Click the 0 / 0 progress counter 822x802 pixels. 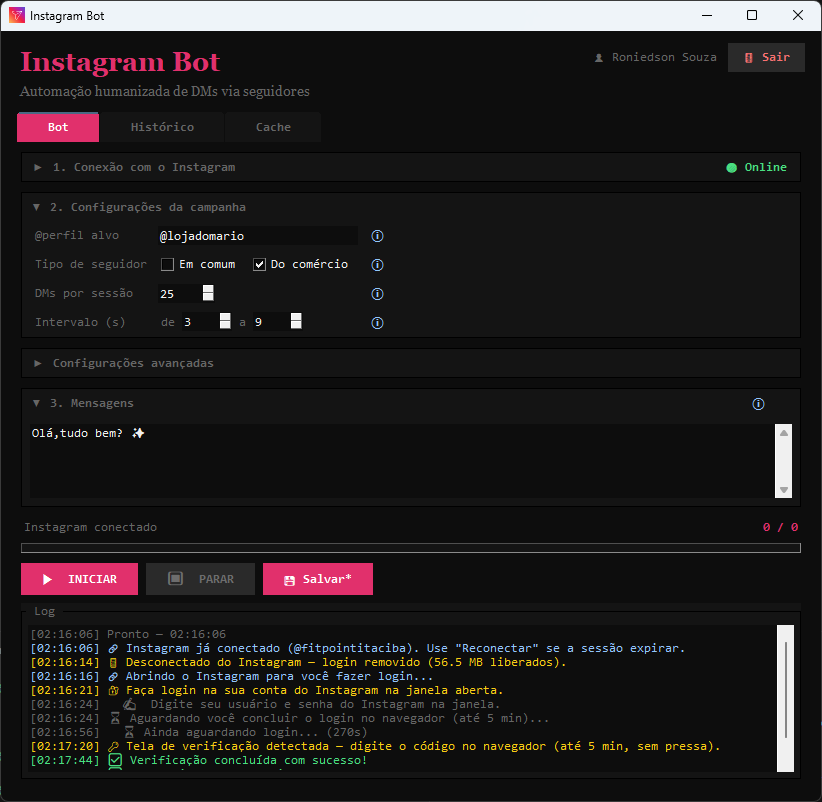coord(780,527)
